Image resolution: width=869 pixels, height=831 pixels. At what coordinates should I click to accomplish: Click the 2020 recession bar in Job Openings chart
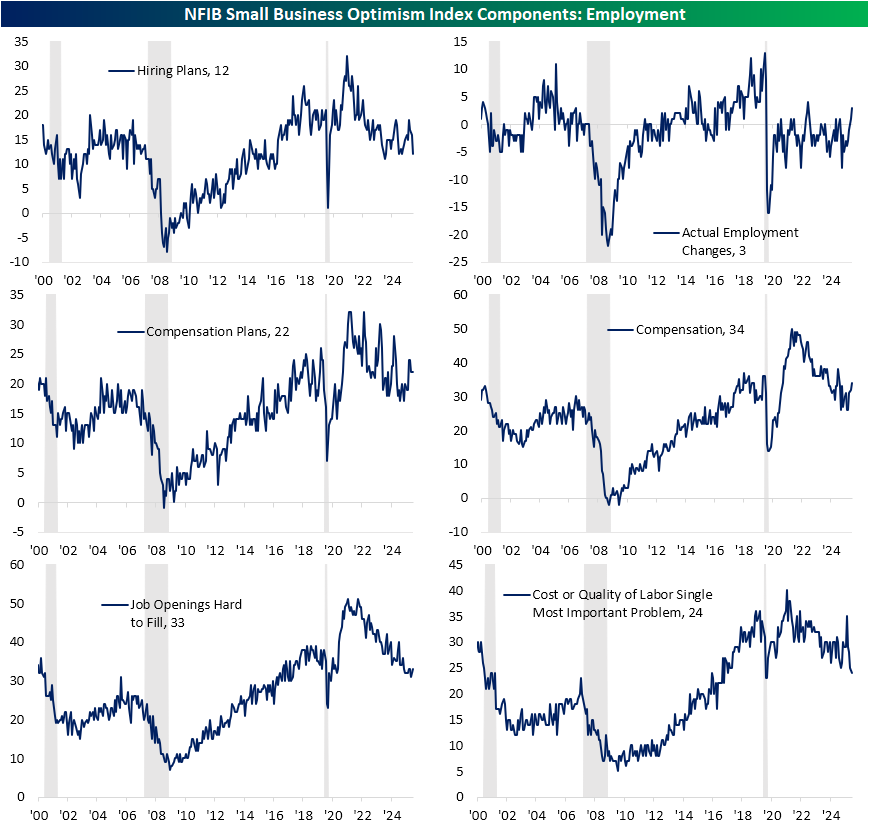coord(325,680)
